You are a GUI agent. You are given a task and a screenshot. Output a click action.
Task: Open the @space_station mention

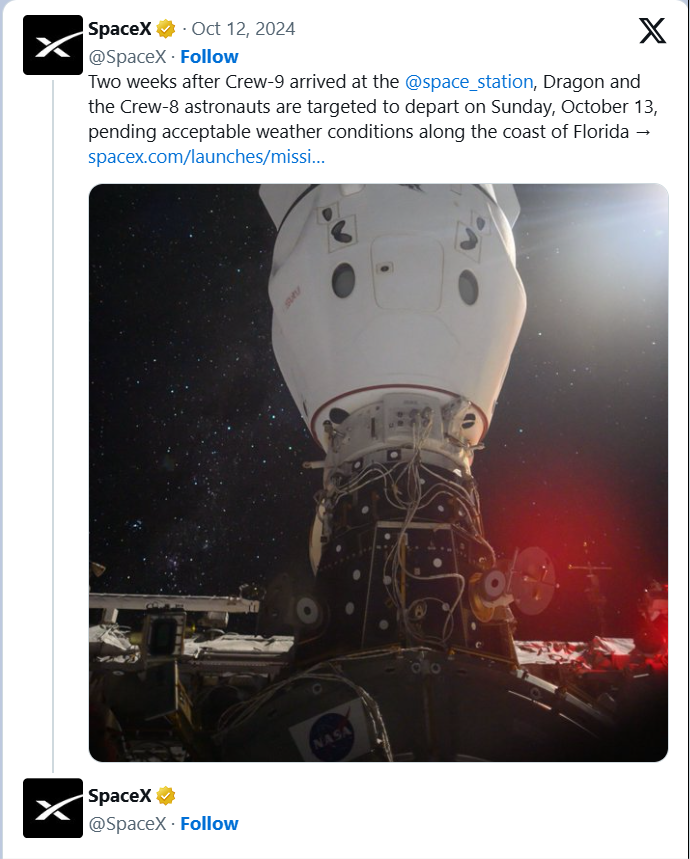(469, 81)
